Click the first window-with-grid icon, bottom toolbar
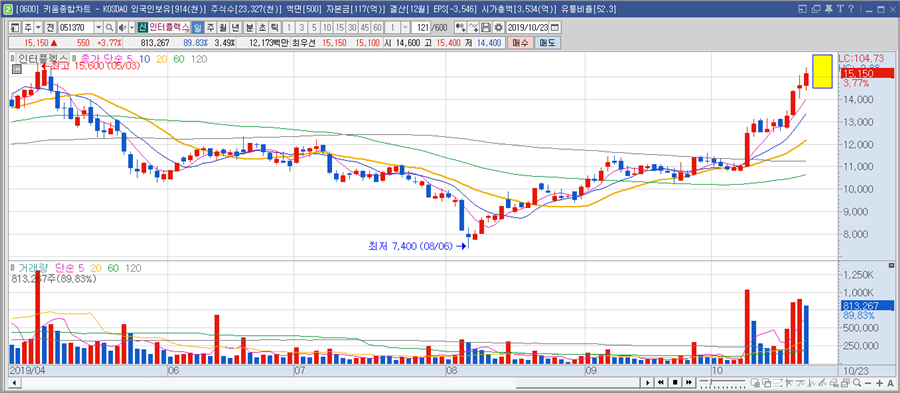900x393 pixels. 755,383
